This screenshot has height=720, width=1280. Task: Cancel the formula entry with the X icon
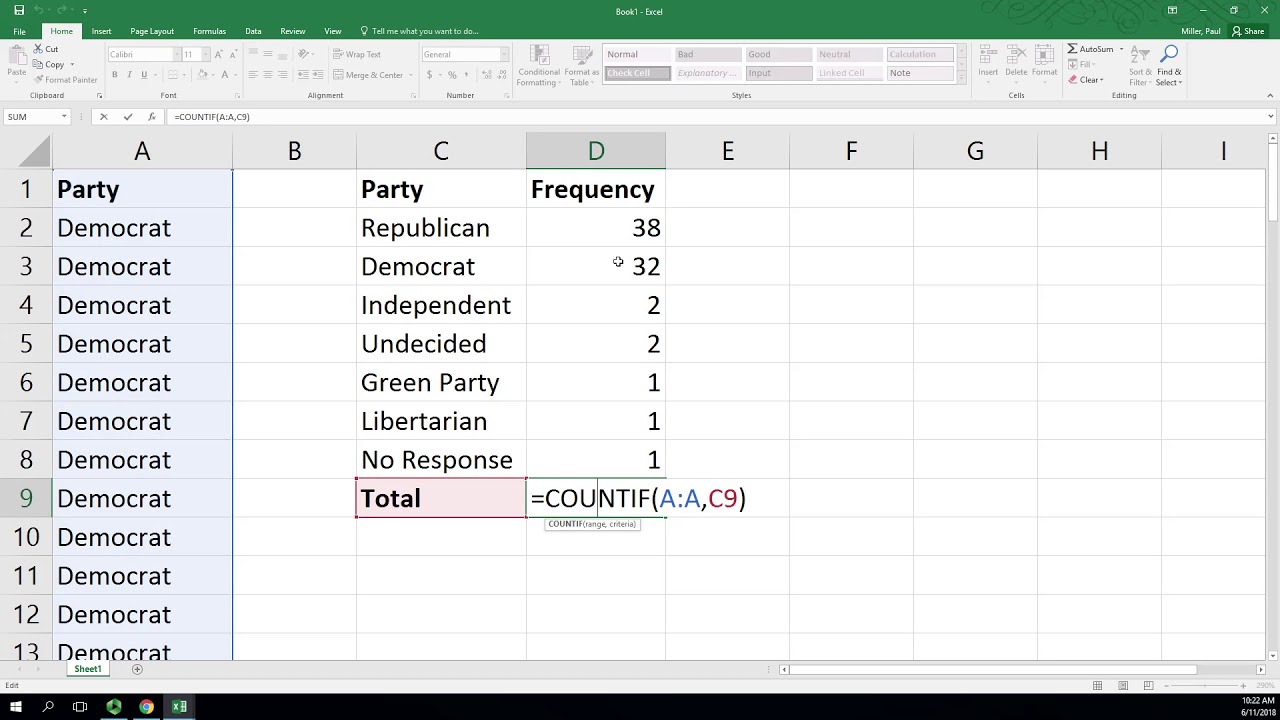coord(103,117)
